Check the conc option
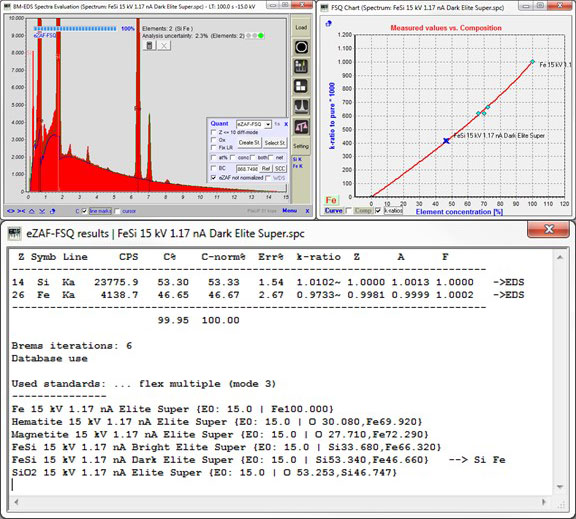This screenshot has width=576, height=519. (x=232, y=158)
